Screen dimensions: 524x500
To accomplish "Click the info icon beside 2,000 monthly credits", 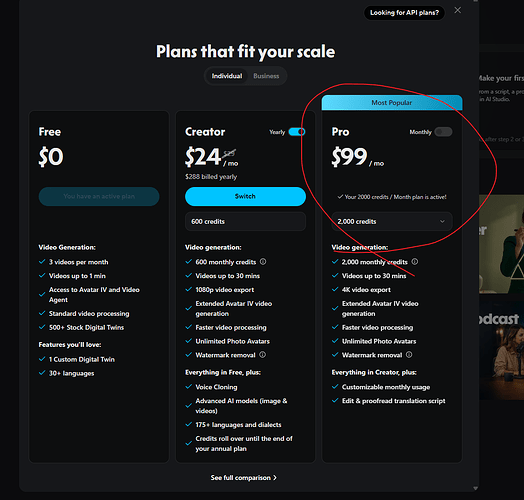I will (415, 262).
